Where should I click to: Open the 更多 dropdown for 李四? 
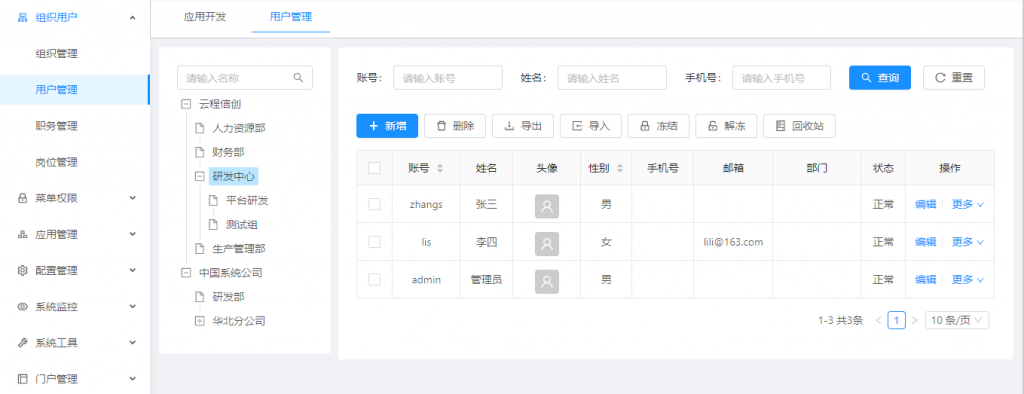click(968, 242)
